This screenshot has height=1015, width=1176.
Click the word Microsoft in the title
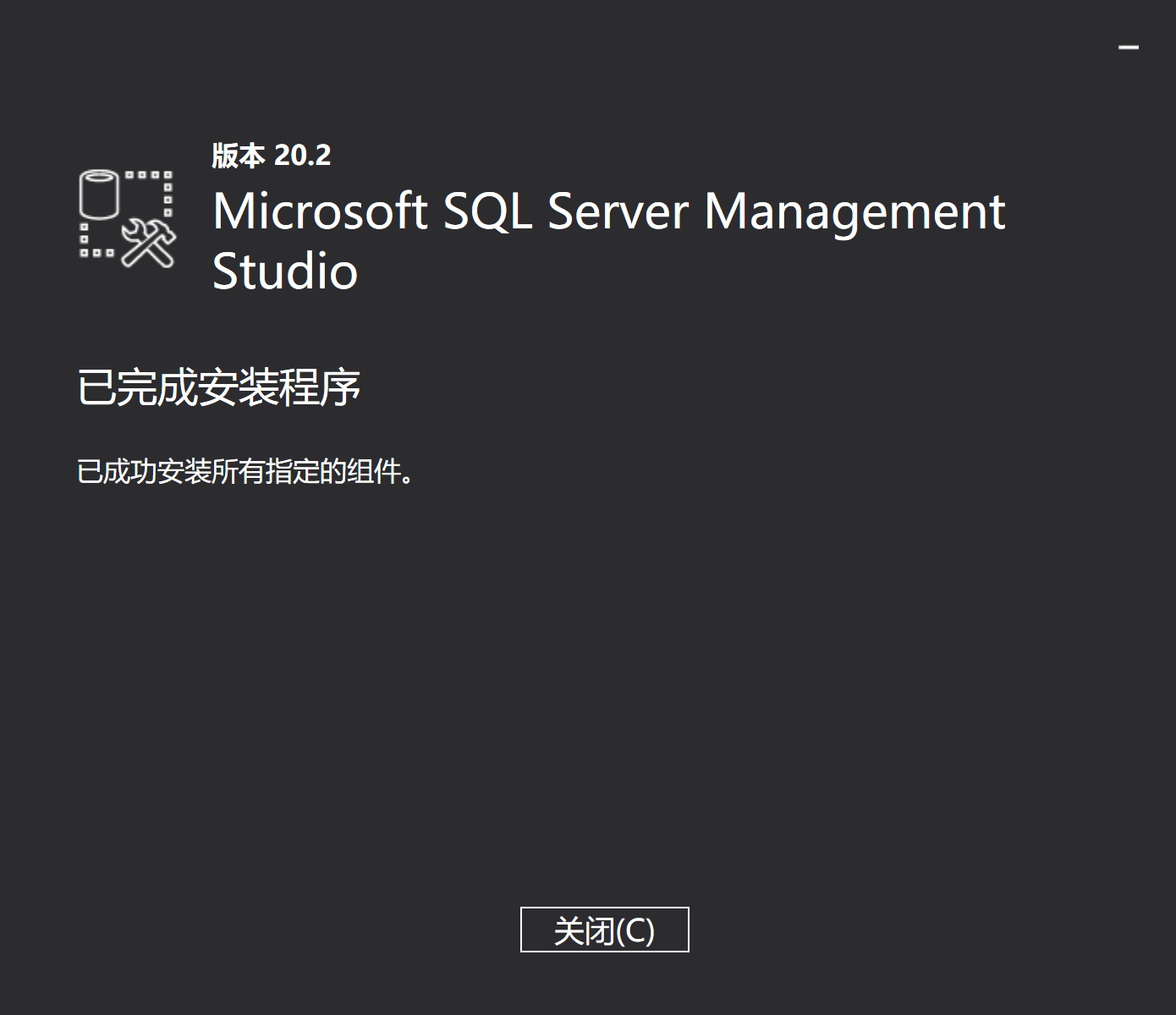point(320,211)
